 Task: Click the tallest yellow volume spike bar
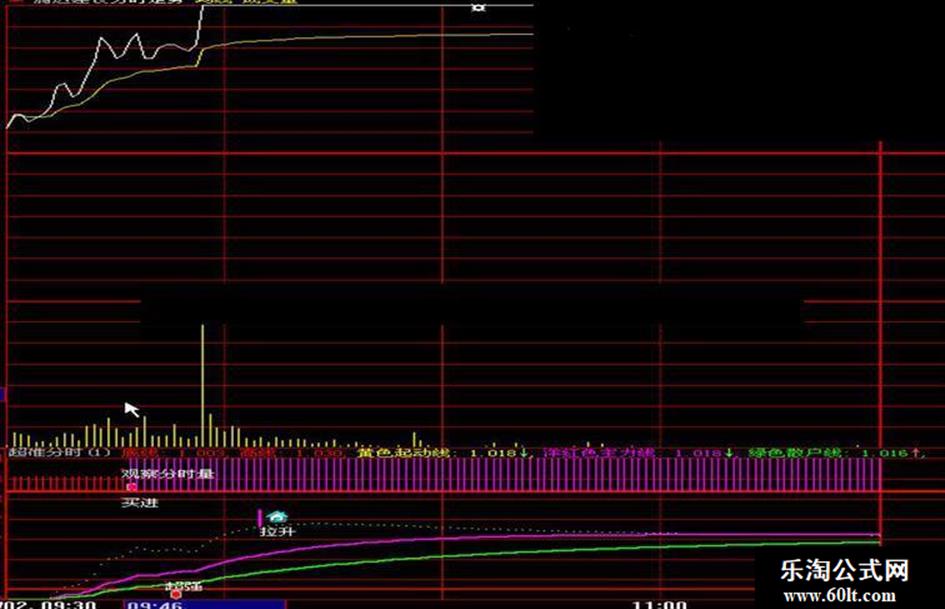coord(202,386)
